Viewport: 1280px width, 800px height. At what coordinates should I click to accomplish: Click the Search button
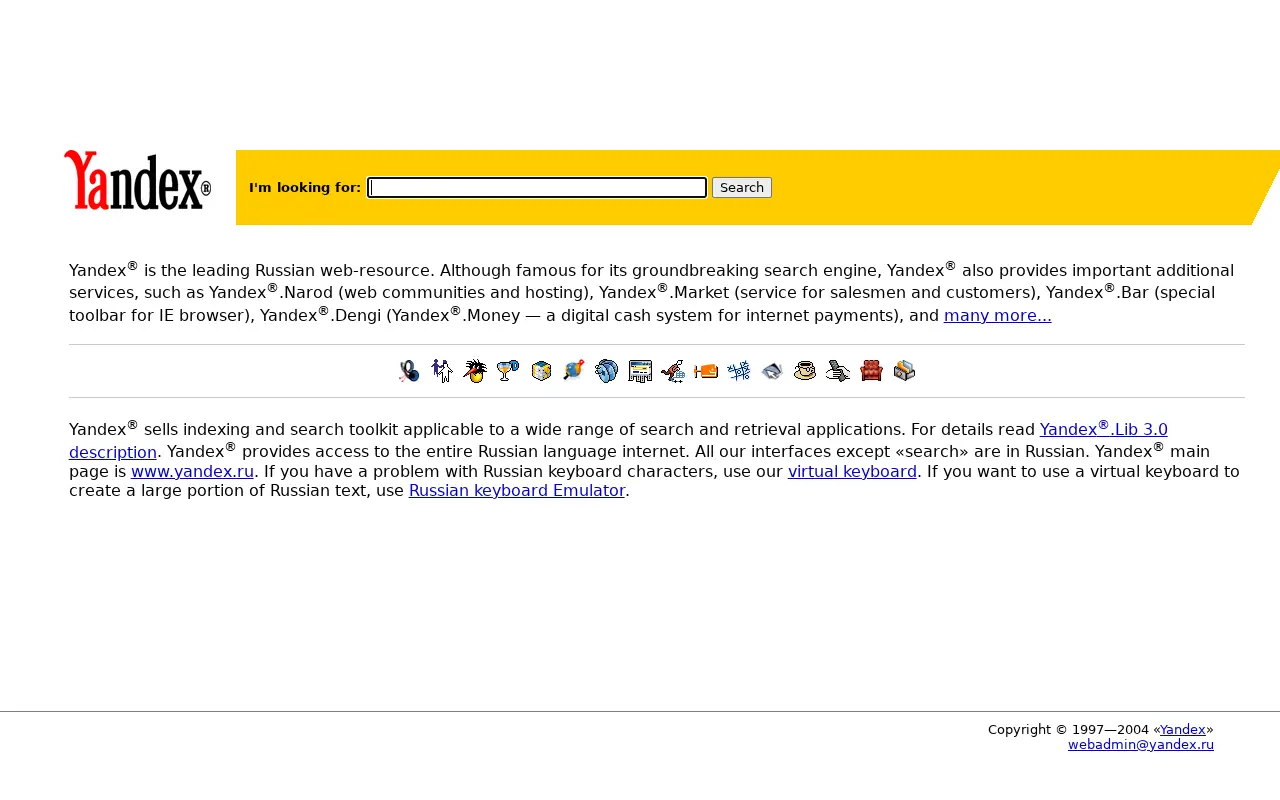(742, 187)
